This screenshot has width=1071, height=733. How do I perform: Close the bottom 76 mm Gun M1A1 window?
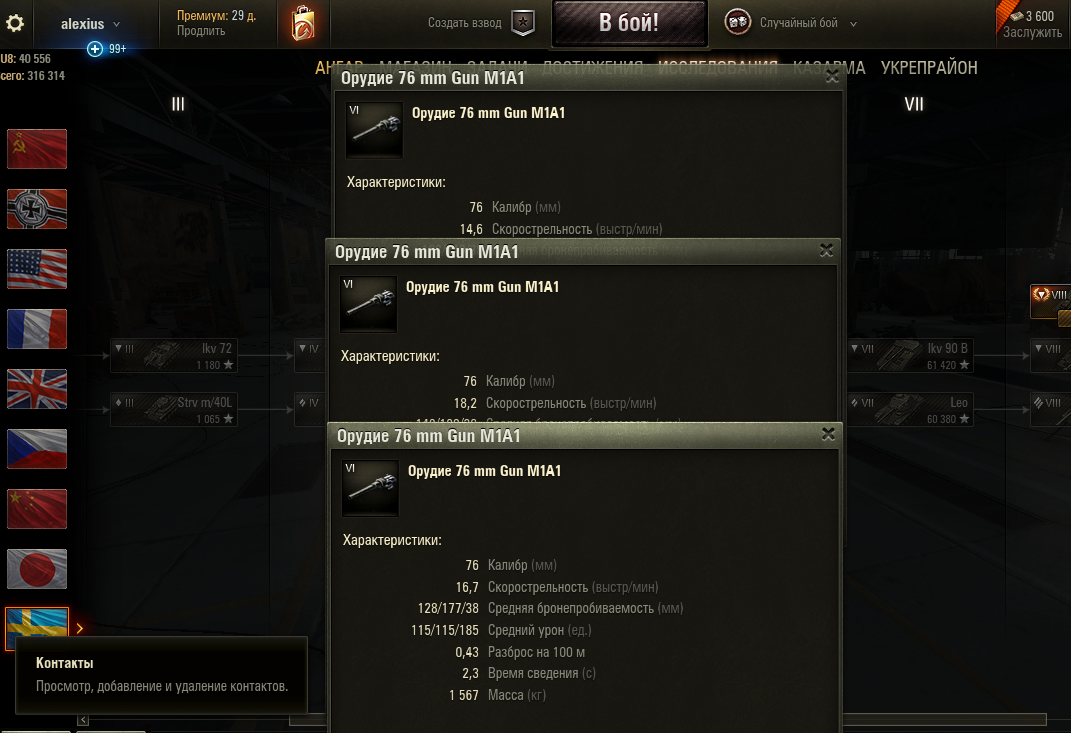coord(829,434)
